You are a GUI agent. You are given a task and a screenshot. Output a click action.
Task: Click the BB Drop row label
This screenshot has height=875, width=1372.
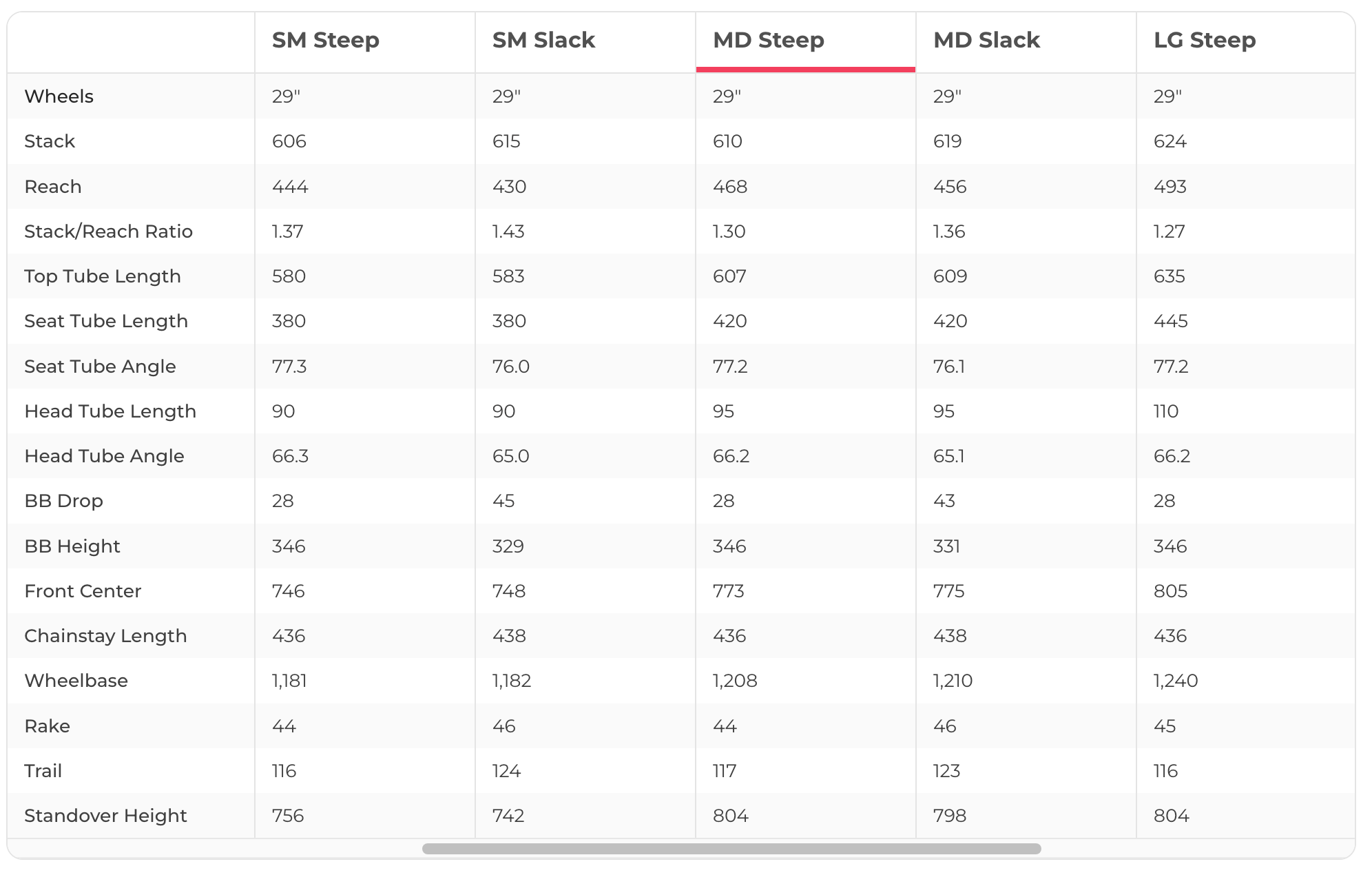pos(63,501)
